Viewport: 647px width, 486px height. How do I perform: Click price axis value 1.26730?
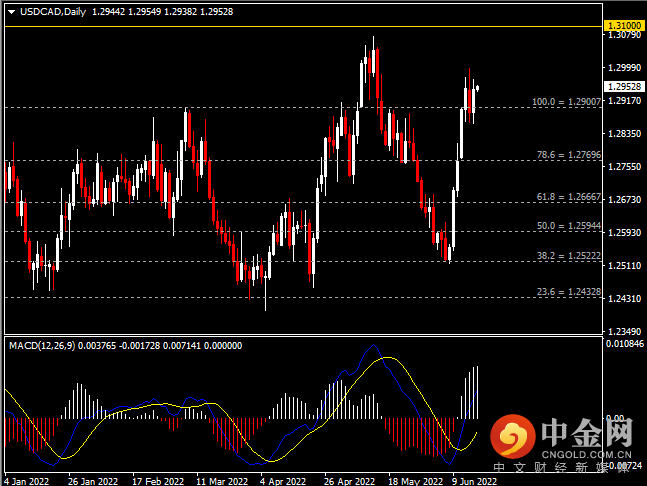tap(625, 199)
